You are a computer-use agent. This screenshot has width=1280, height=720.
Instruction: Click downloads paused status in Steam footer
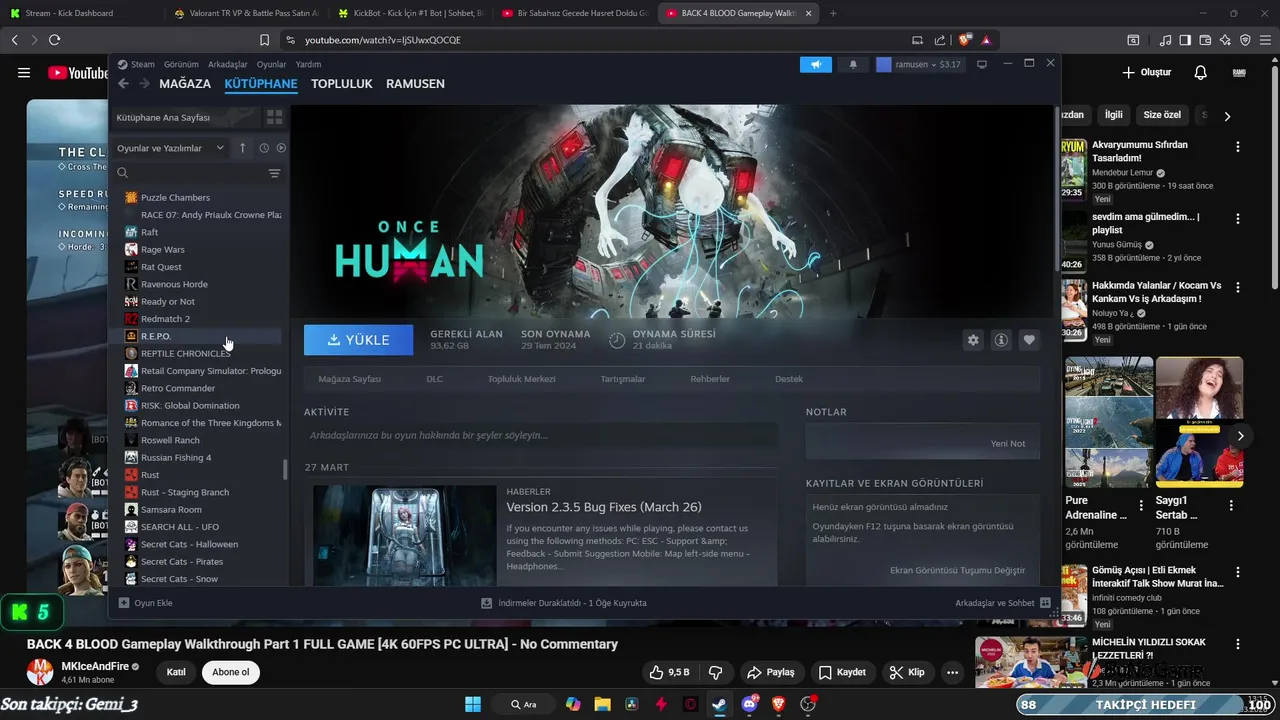point(564,603)
